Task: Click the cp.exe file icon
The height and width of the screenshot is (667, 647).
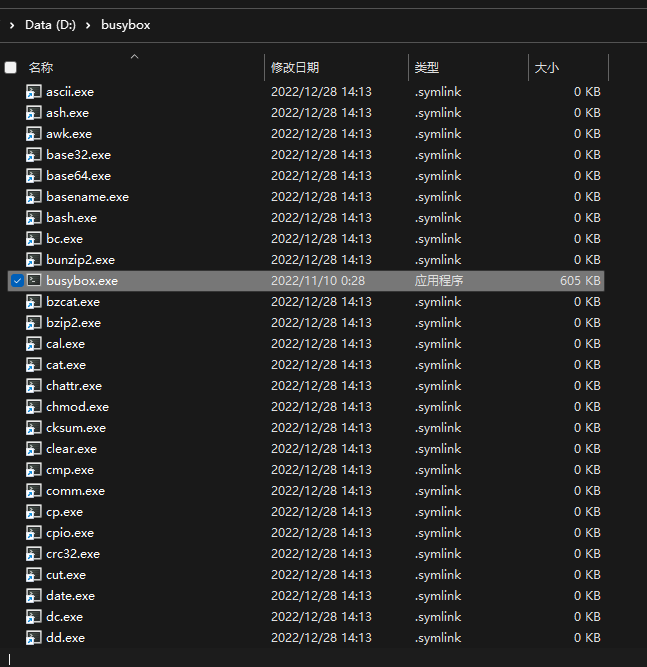Action: coord(34,512)
